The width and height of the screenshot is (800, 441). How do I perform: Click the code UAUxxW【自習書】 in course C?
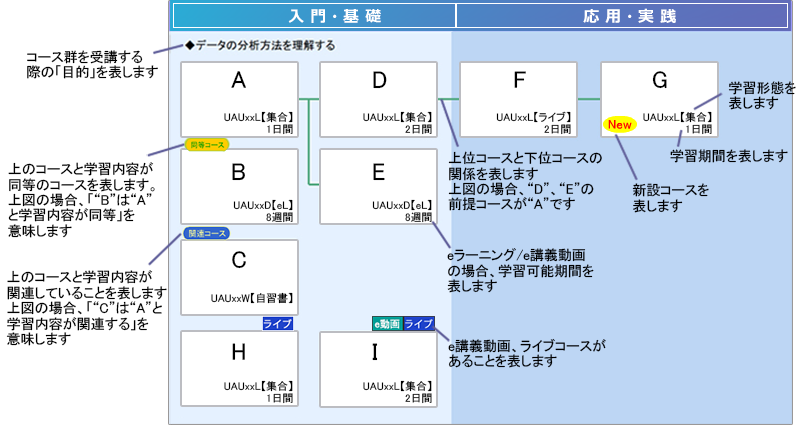click(252, 298)
